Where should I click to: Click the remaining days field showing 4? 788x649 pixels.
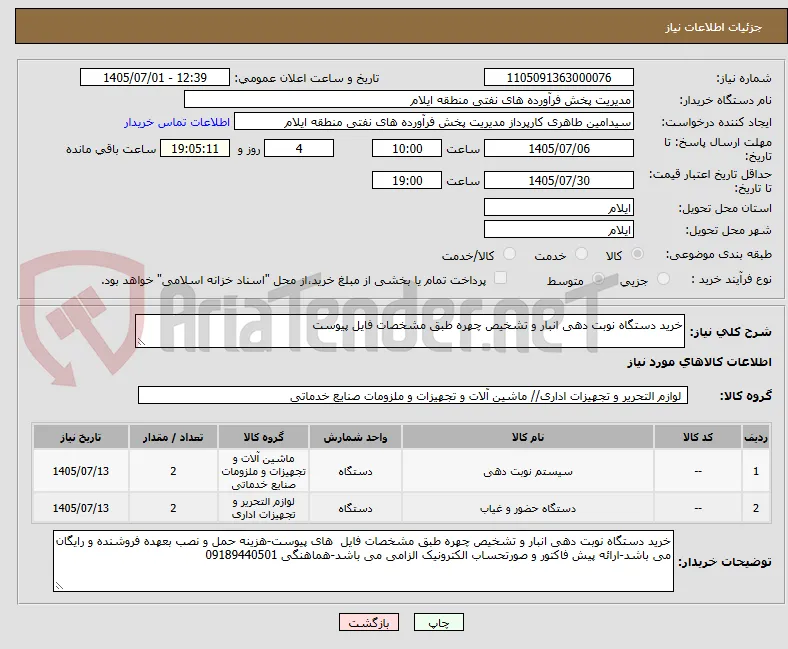(299, 148)
